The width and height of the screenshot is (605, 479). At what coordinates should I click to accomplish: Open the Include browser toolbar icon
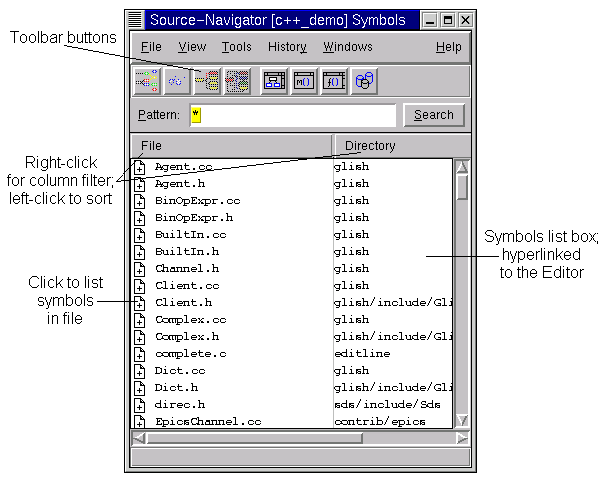click(237, 81)
